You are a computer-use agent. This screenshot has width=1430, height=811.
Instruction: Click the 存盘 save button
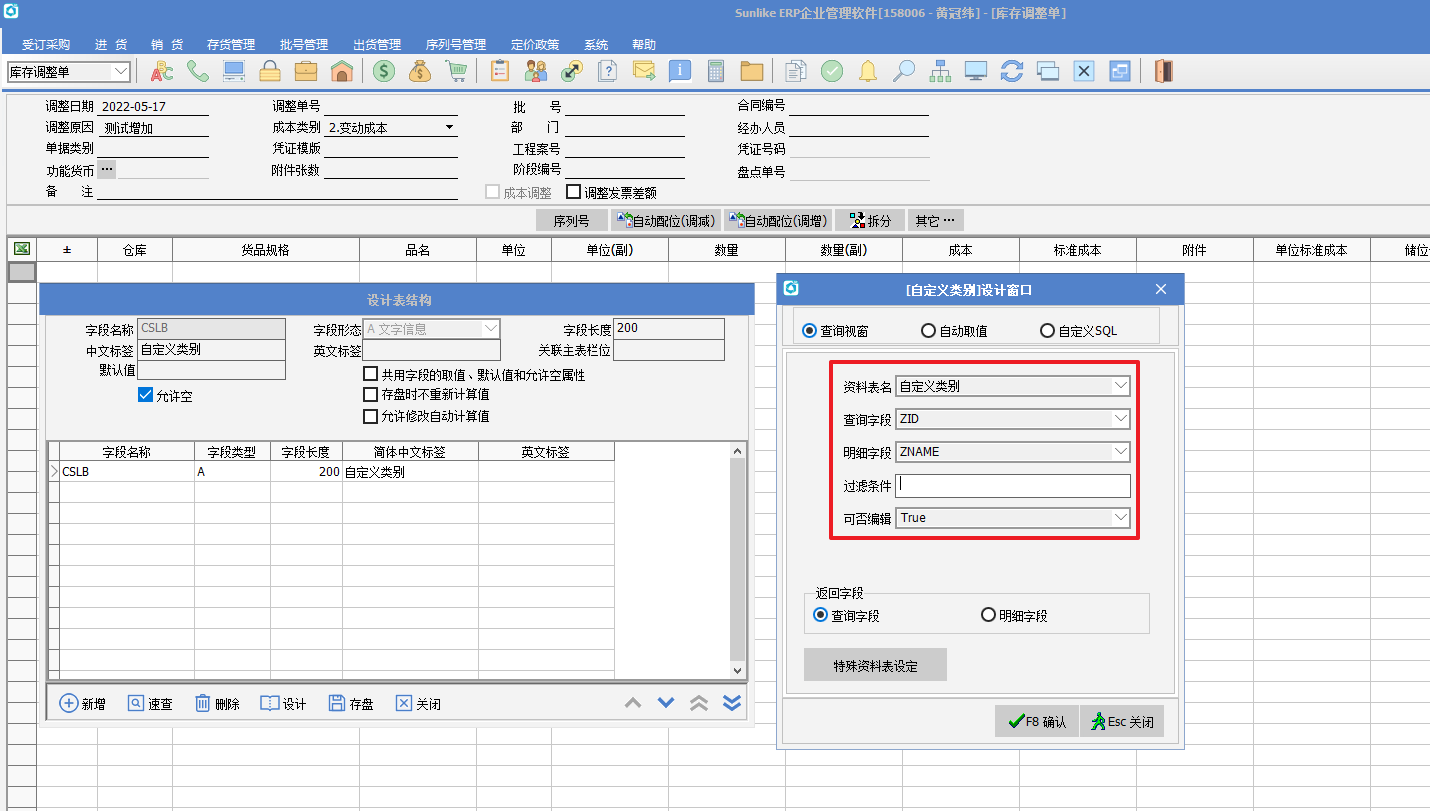coord(351,703)
